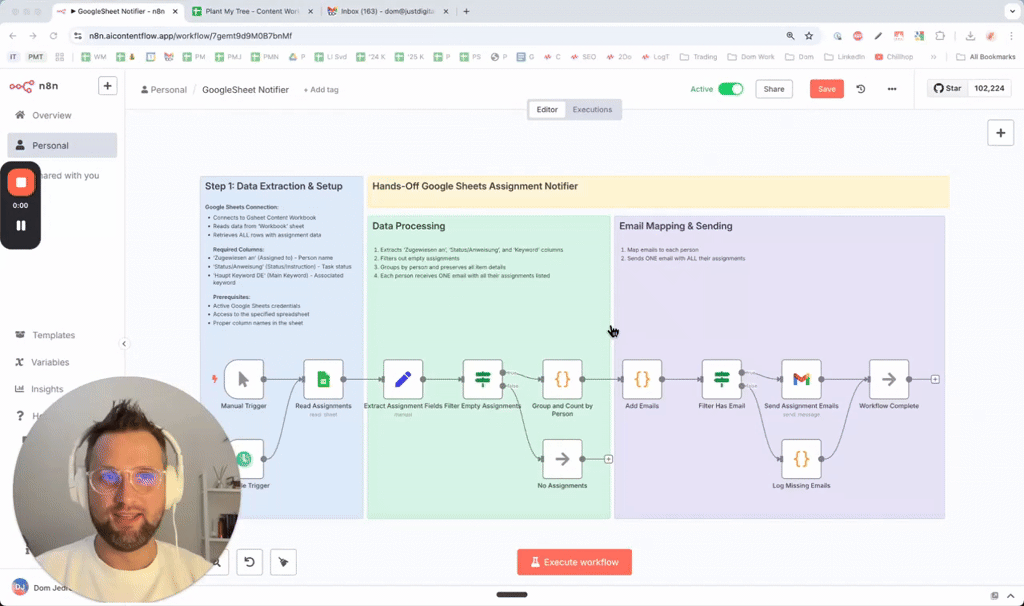
Task: Reset canvas zoom with undo arrow button
Action: tap(249, 562)
